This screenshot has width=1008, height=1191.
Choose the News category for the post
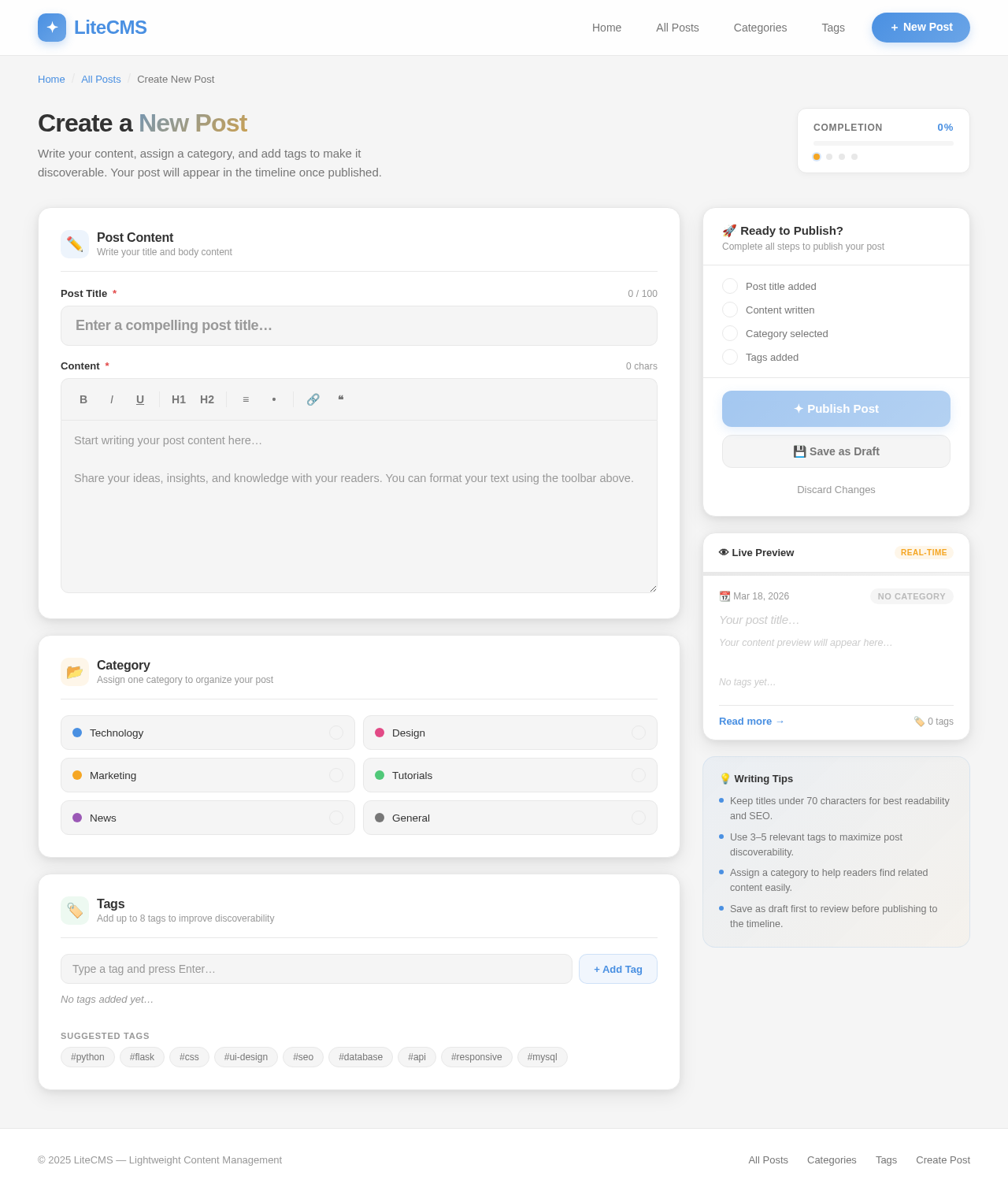pyautogui.click(x=207, y=818)
